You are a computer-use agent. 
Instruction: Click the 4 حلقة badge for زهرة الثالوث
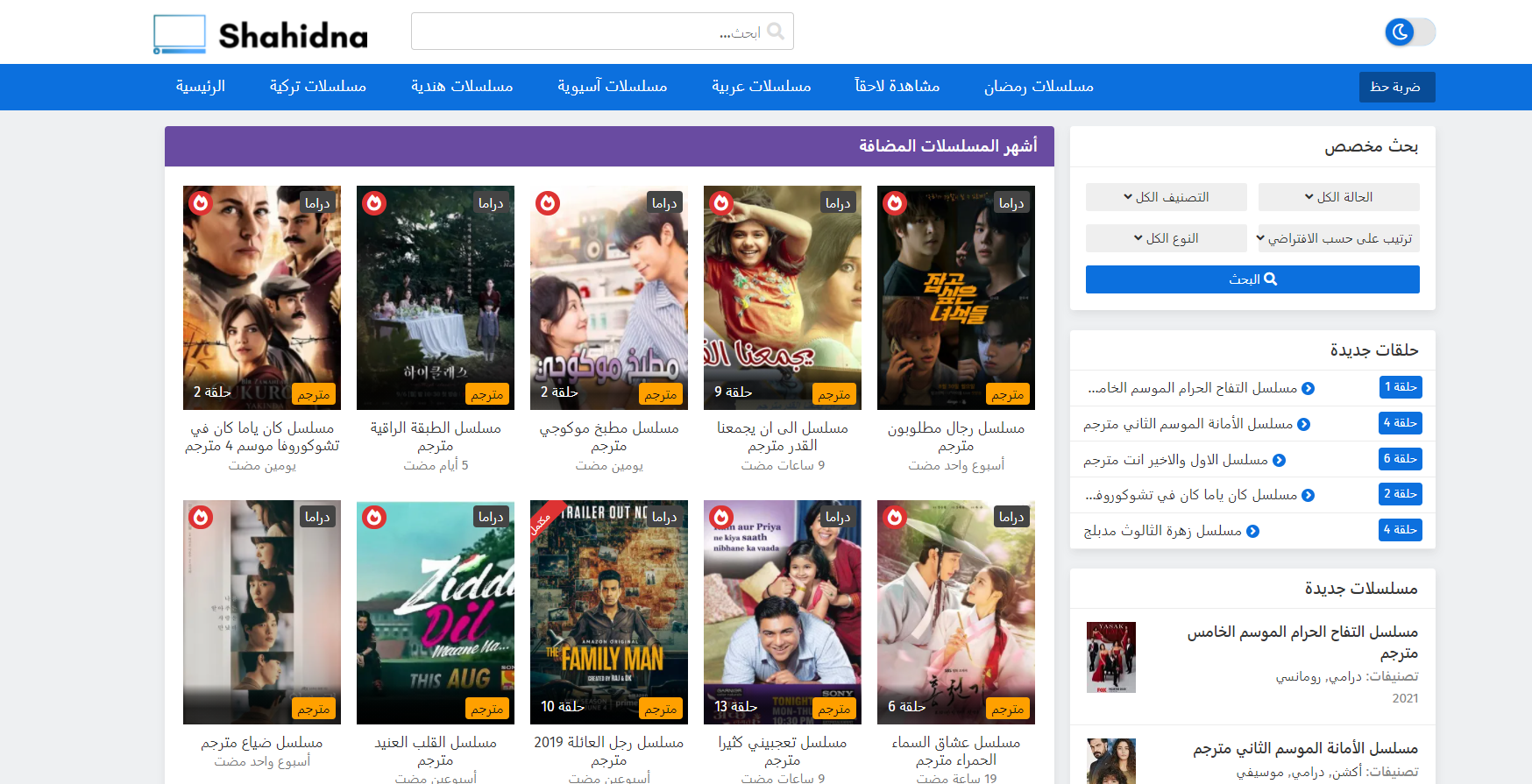(x=1401, y=530)
